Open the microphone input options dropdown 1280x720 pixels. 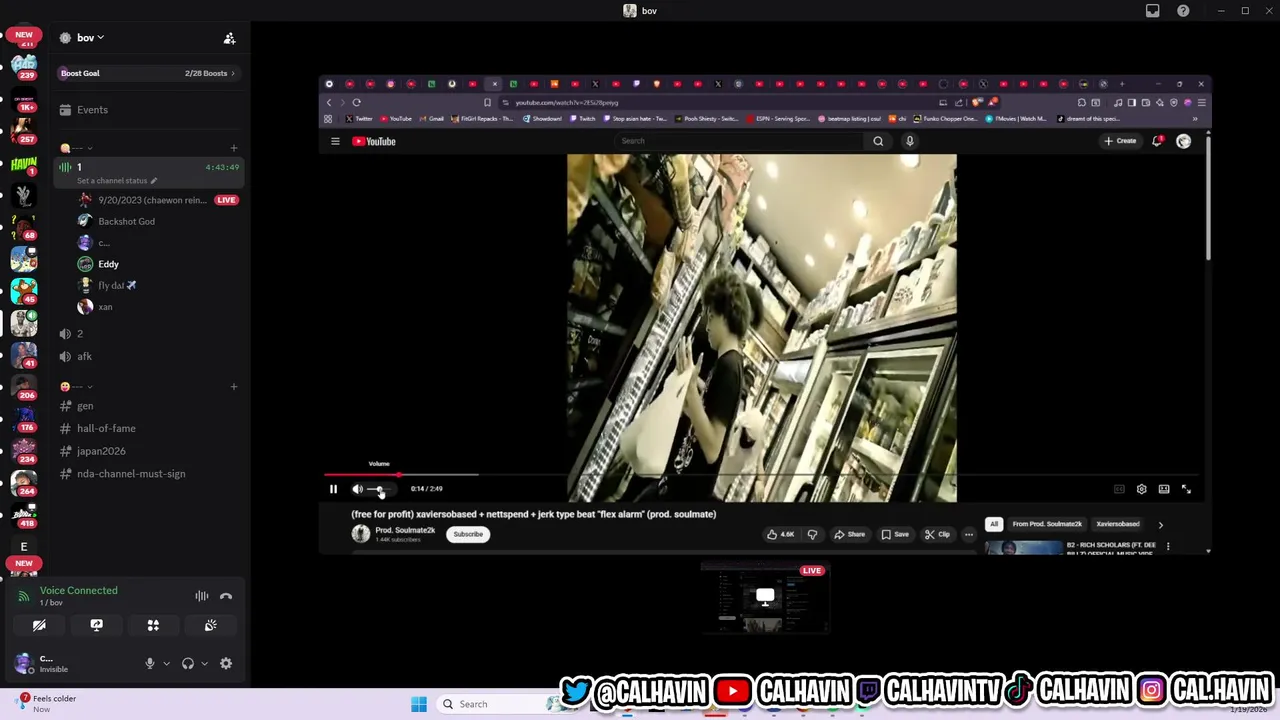[x=166, y=663]
